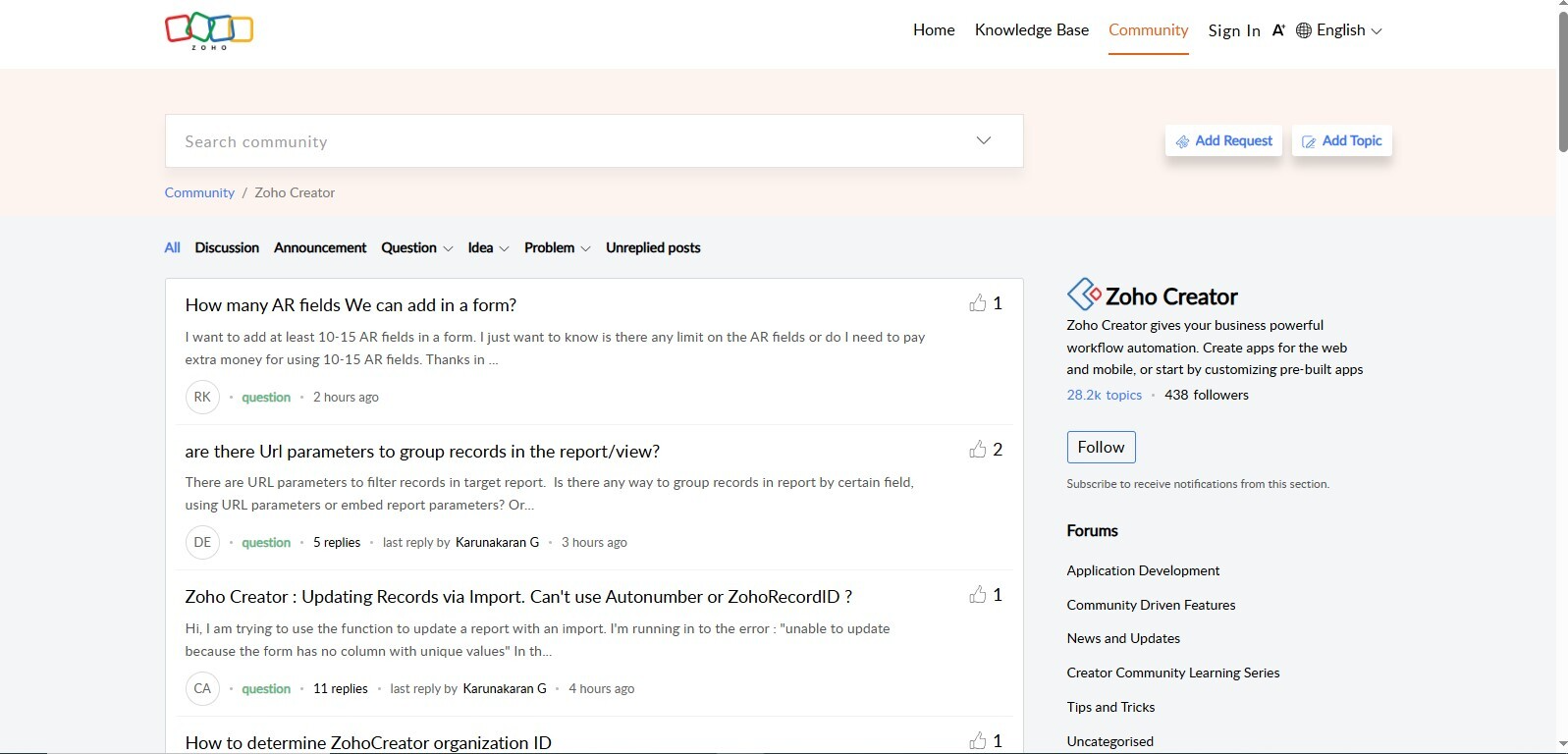The height and width of the screenshot is (754, 1568).
Task: Click the globe language icon
Action: coord(1304,30)
